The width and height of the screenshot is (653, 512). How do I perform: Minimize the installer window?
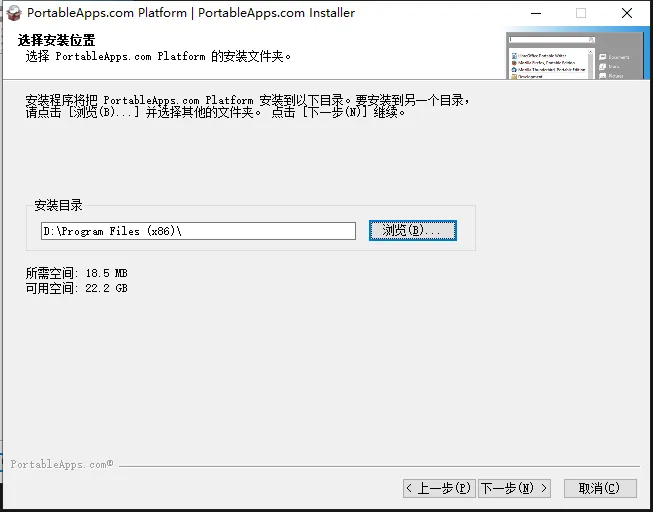pyautogui.click(x=536, y=13)
